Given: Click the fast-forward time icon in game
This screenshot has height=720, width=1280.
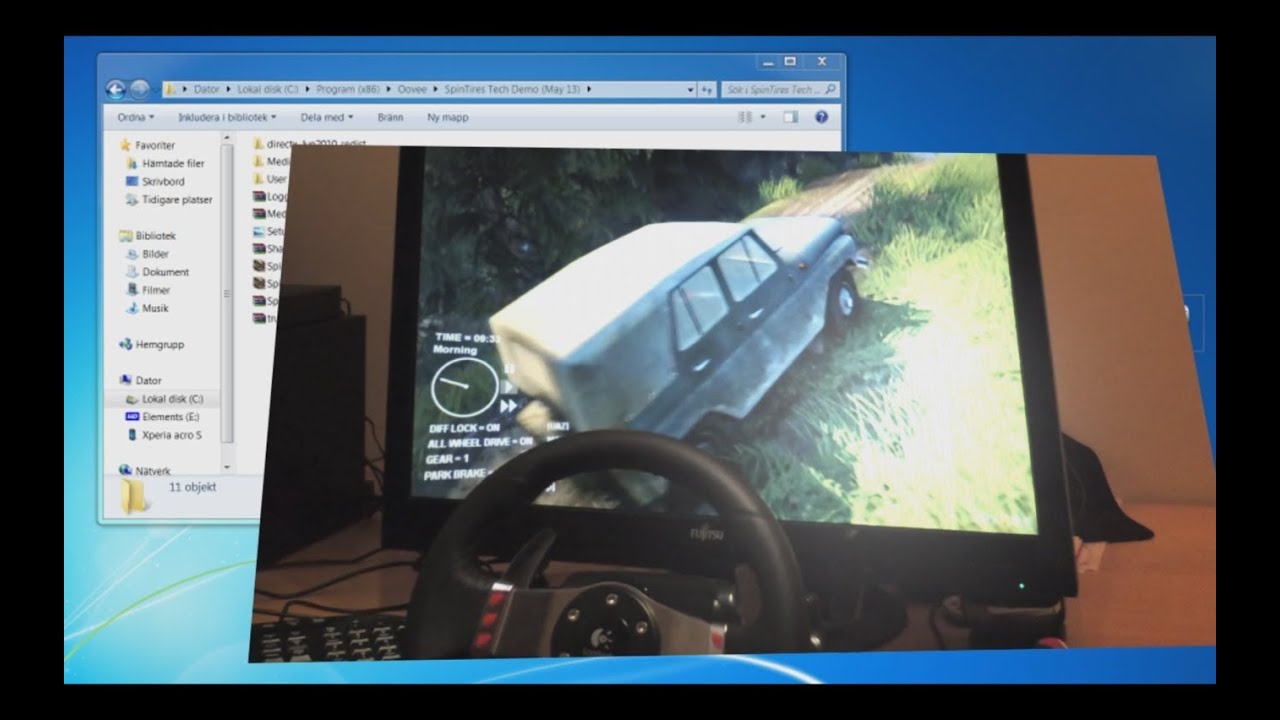Looking at the screenshot, I should [x=510, y=406].
